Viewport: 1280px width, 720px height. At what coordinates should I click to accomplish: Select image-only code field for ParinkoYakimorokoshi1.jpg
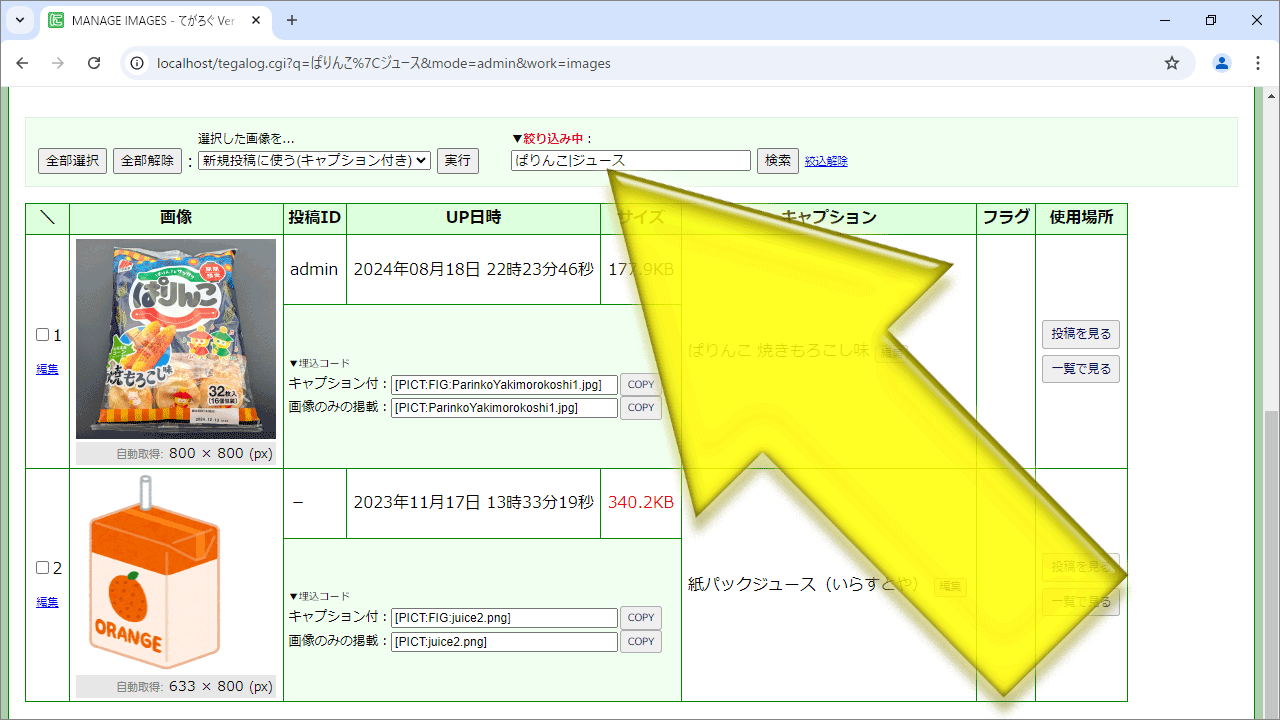pyautogui.click(x=504, y=408)
